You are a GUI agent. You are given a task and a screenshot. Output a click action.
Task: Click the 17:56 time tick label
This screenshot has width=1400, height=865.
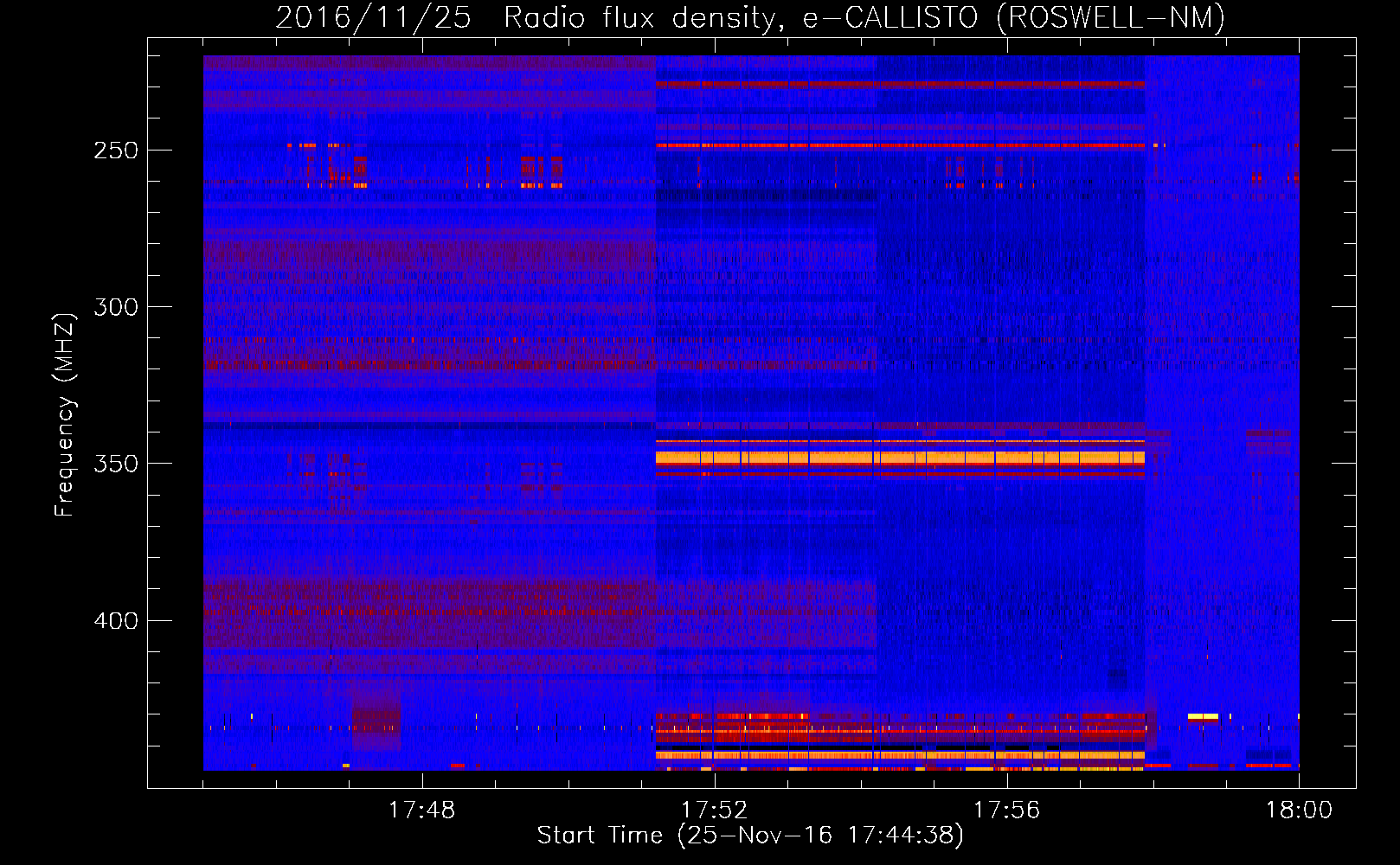(1006, 811)
